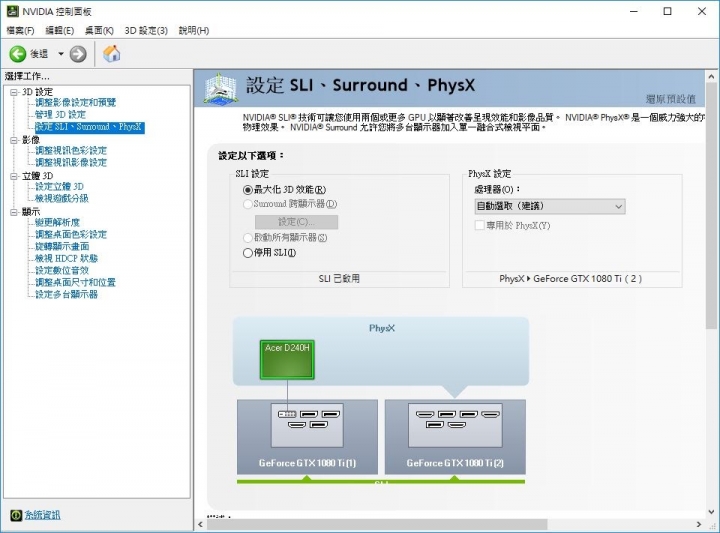Screen dimensions: 720x533
Task: Click the SLI 已啟用 status text
Action: [339, 279]
